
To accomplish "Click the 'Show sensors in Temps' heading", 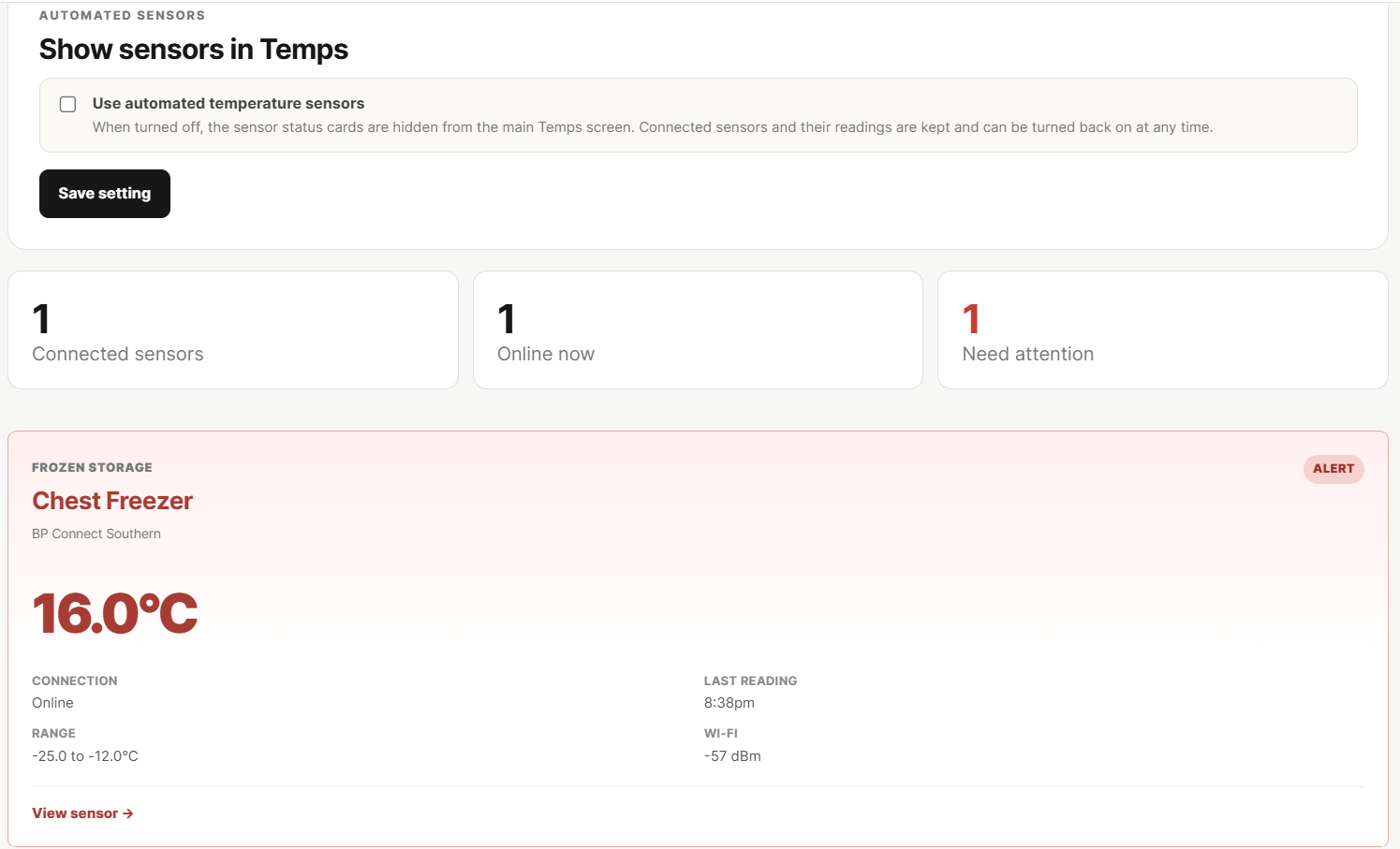I will point(194,50).
